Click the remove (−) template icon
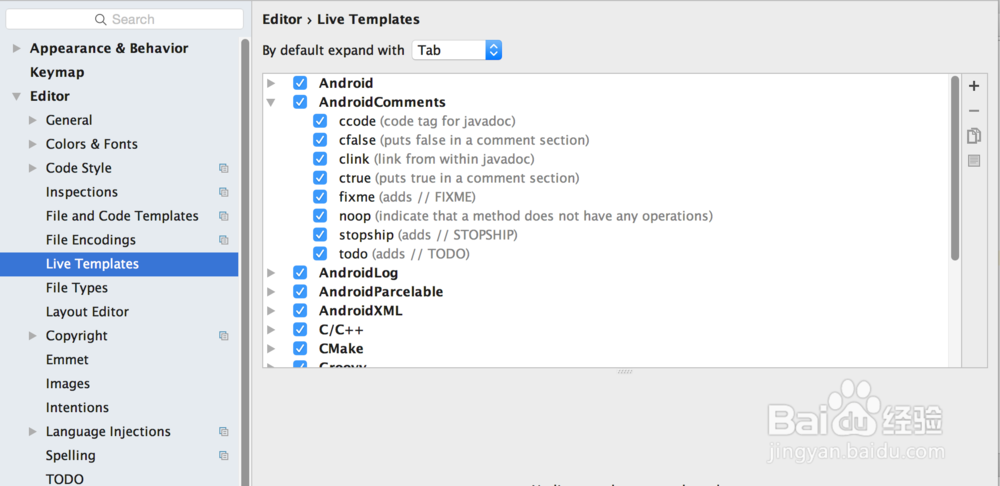 [974, 111]
